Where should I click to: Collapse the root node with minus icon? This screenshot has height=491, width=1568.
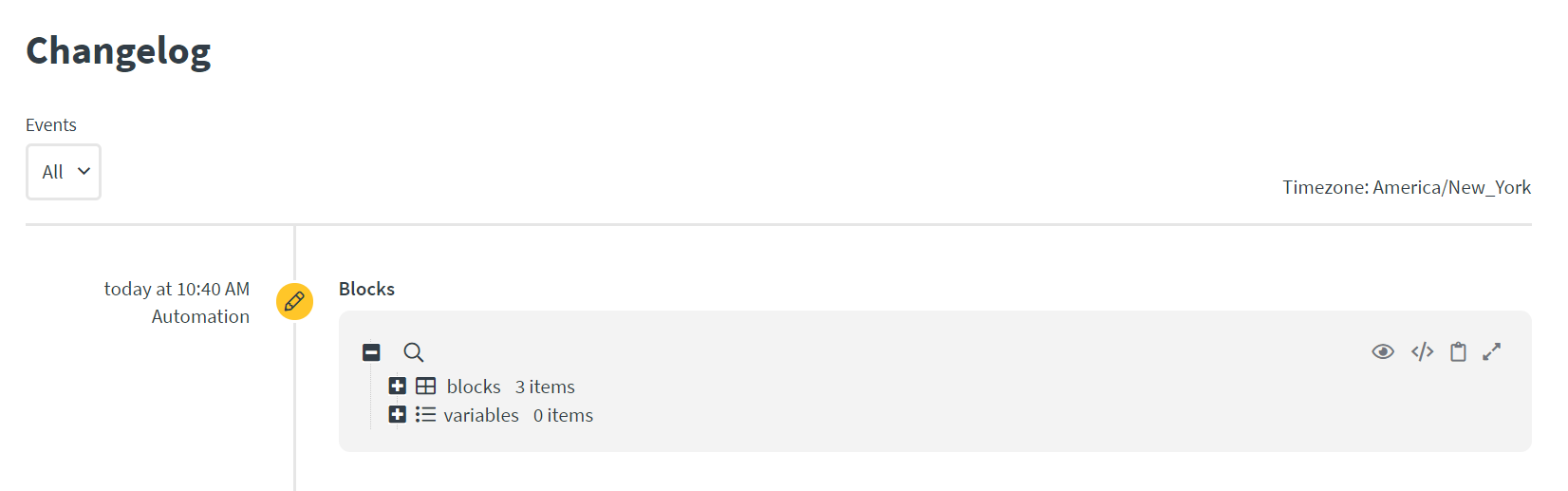[371, 352]
